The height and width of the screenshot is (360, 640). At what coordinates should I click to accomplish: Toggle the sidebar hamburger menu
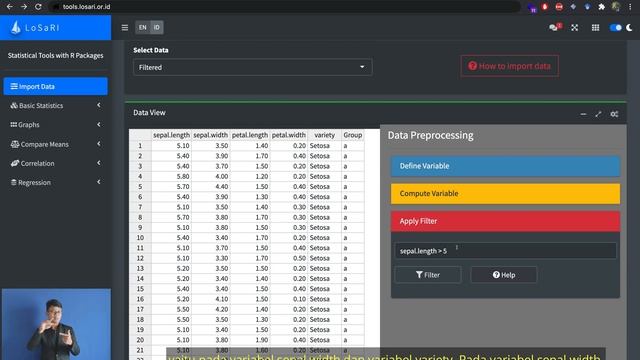[x=125, y=27]
